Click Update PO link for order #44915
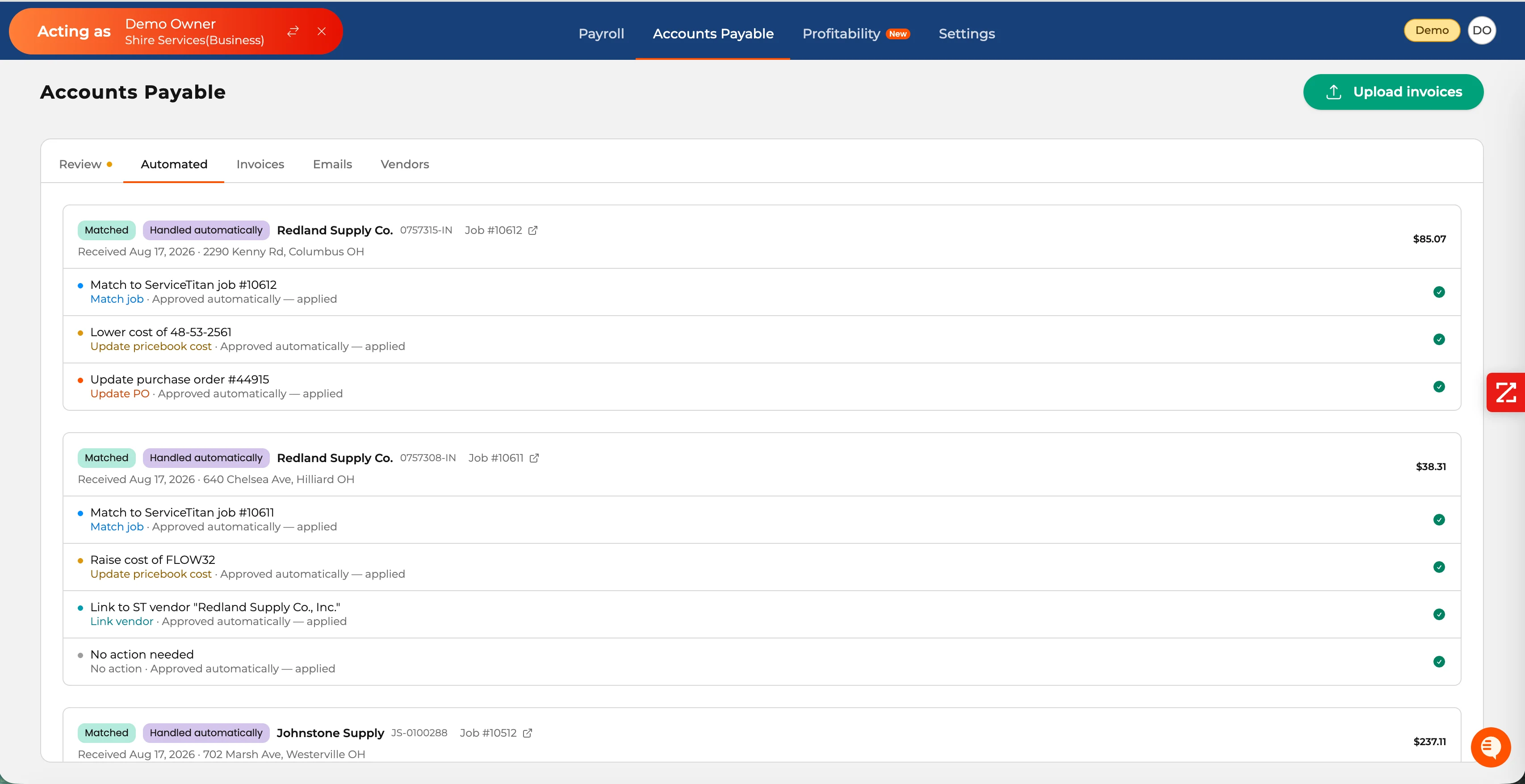Image resolution: width=1525 pixels, height=784 pixels. click(120, 394)
